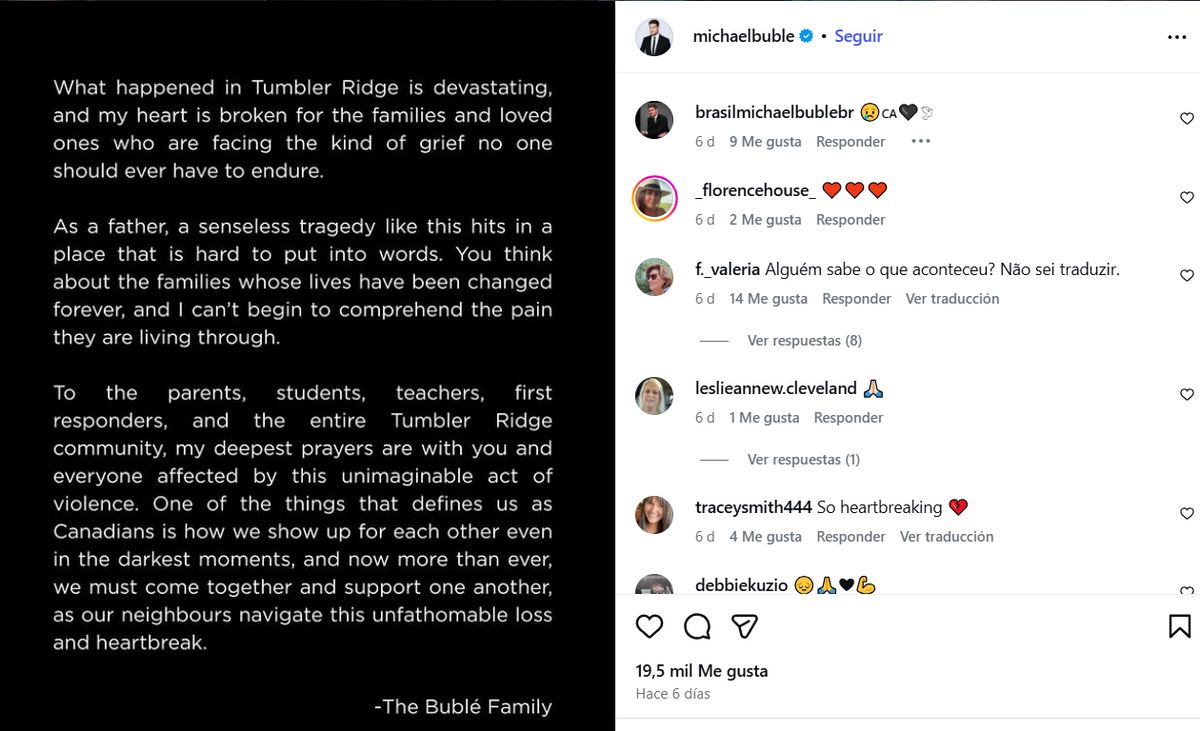1200x731 pixels.
Task: Translate the f._valeria comment
Action: click(x=952, y=299)
